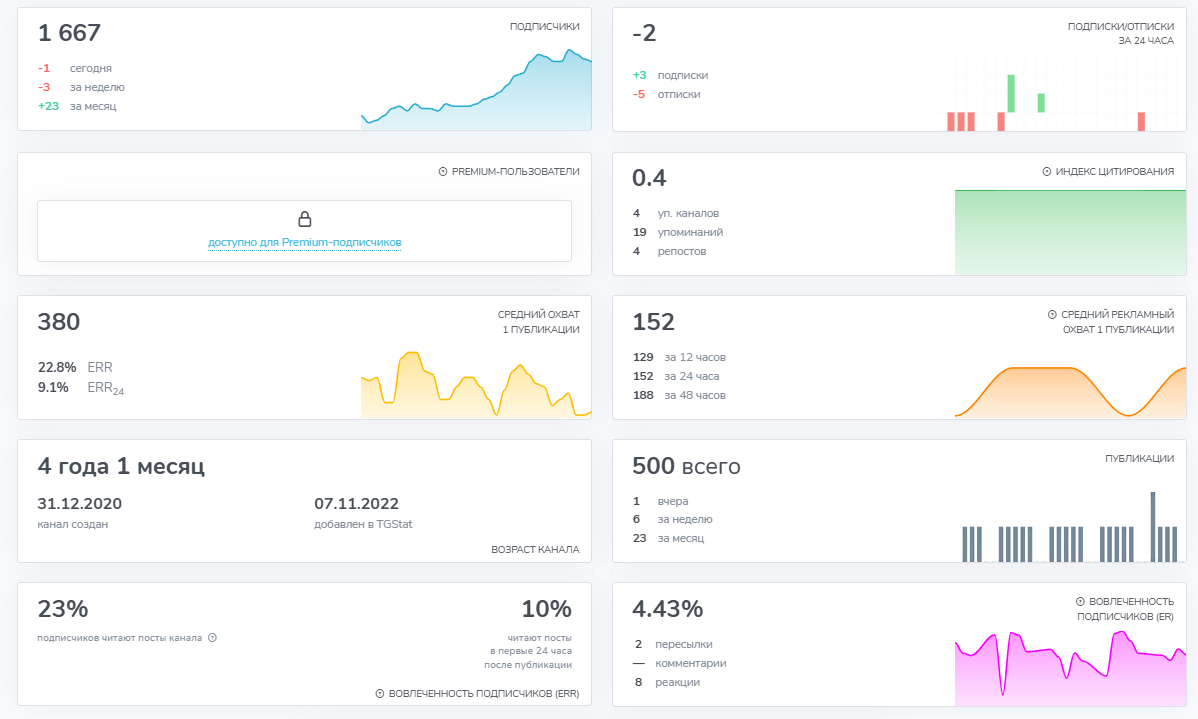This screenshot has width=1198, height=719.
Task: Click the channel age '4 года 1 месяц'
Action: point(121,466)
